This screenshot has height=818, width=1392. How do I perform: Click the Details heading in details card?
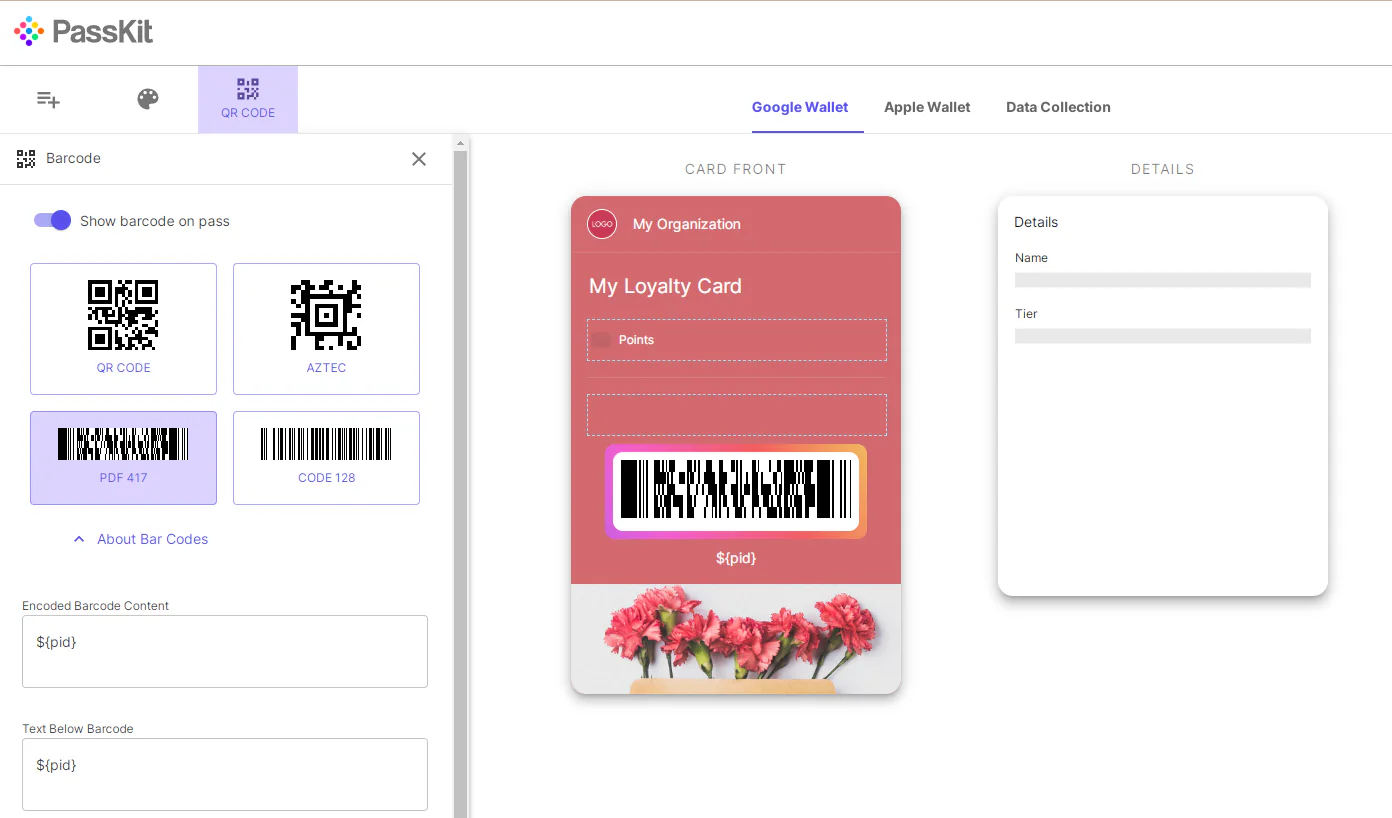[x=1036, y=222]
